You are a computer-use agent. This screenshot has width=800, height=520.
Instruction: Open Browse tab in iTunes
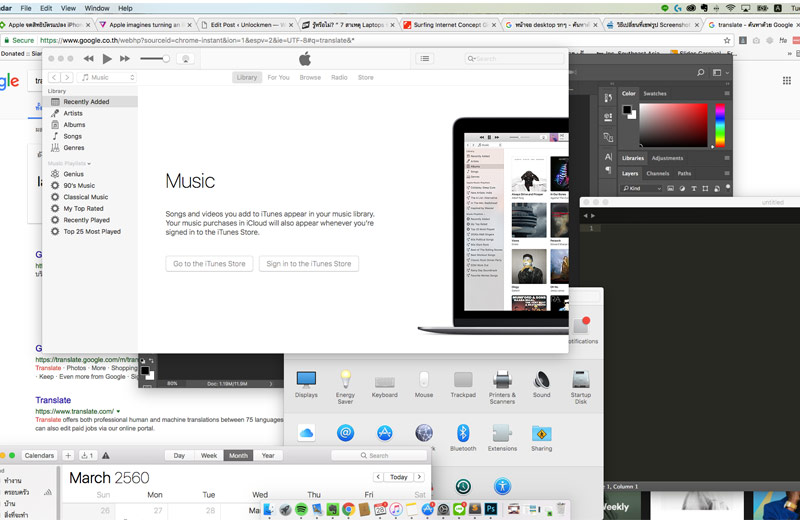pyautogui.click(x=310, y=78)
